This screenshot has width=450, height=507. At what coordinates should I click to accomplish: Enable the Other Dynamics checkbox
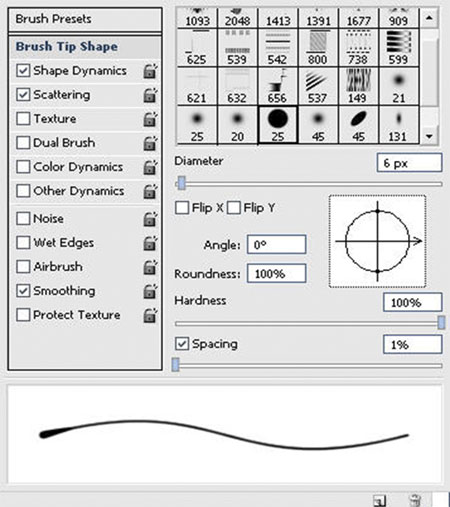pos(23,191)
